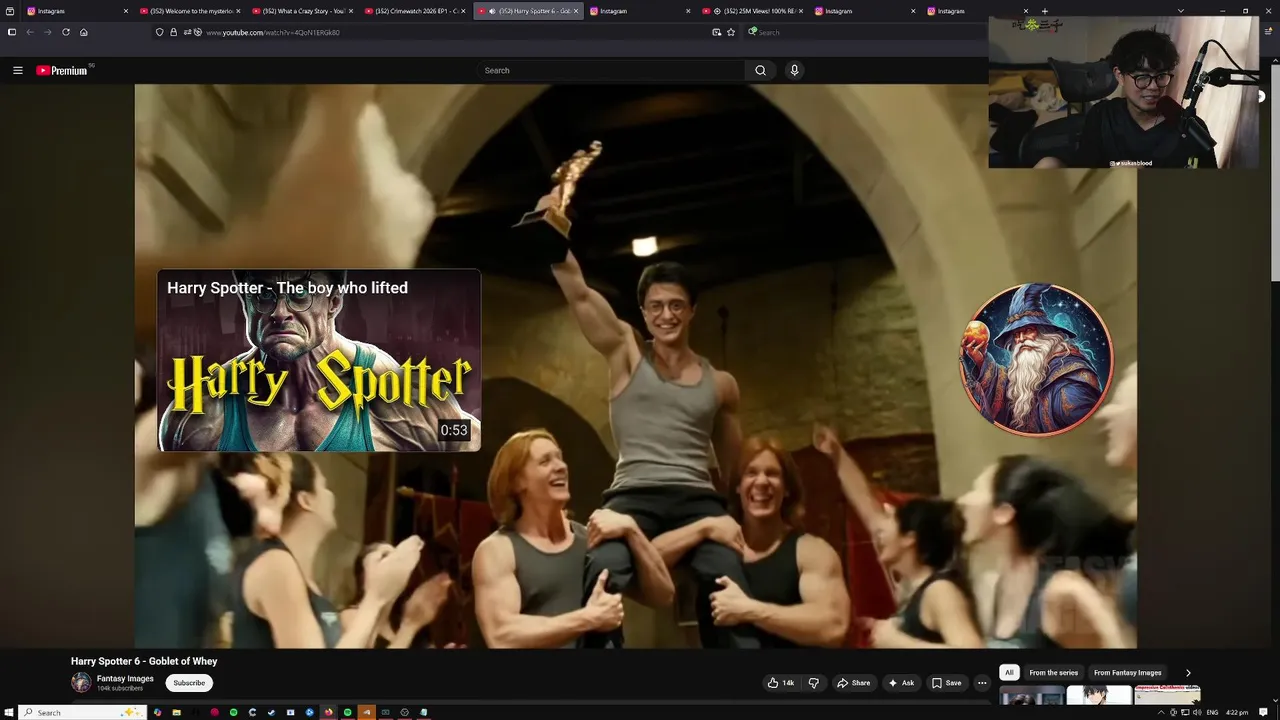Click the browser Forward arrow
Viewport: 1280px width, 720px height.
point(47,32)
